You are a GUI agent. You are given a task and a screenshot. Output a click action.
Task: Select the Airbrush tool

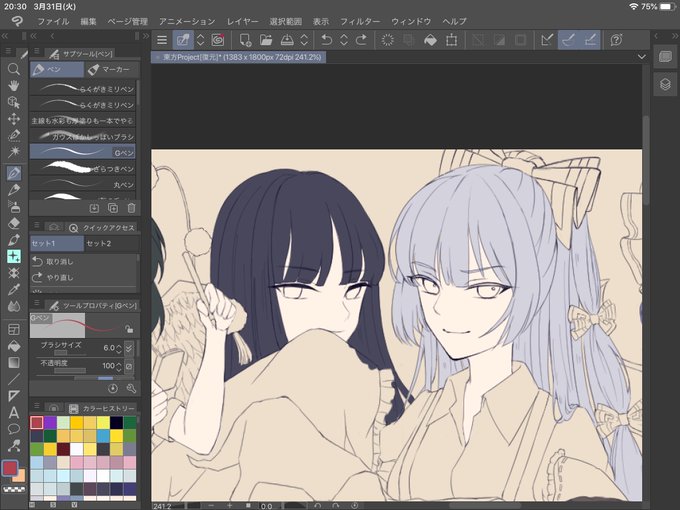point(14,206)
